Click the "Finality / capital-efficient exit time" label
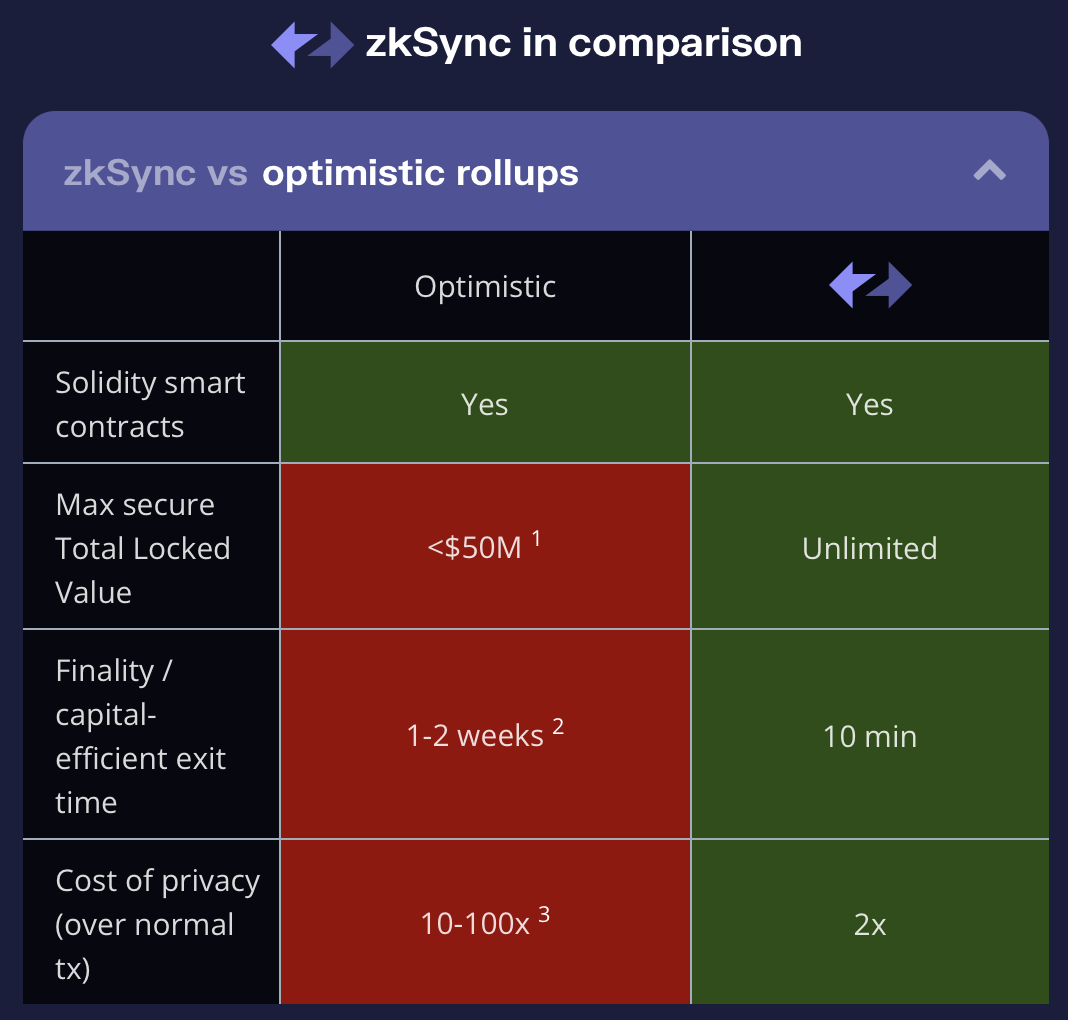This screenshot has height=1020, width=1068. tap(141, 736)
